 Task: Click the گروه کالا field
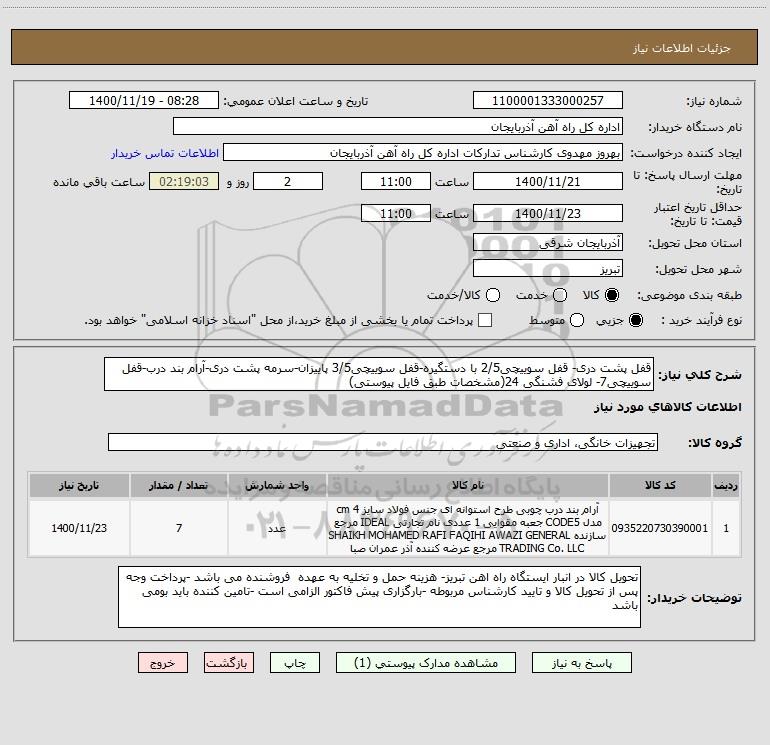(x=383, y=442)
